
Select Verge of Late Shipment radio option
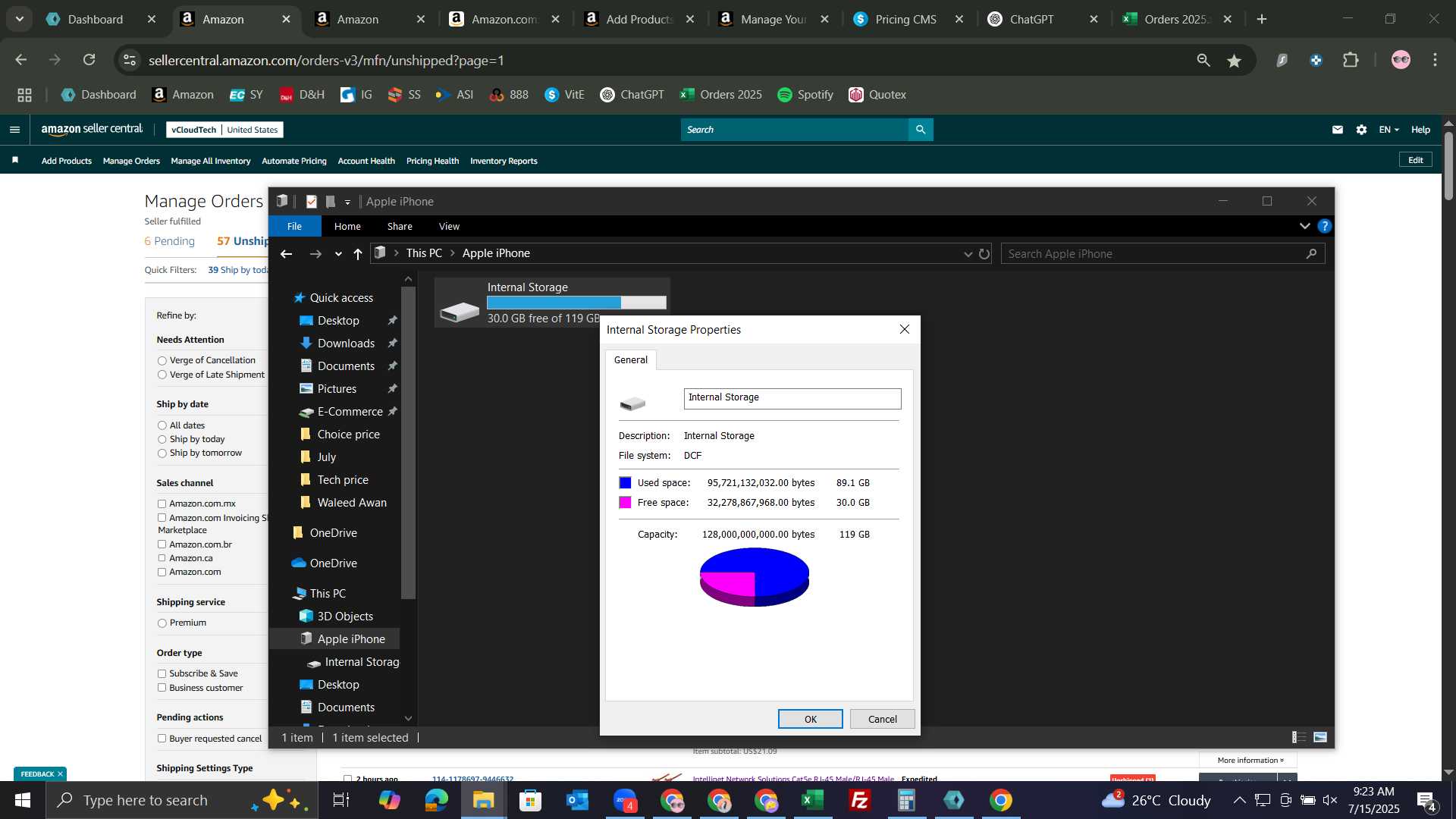coord(162,375)
